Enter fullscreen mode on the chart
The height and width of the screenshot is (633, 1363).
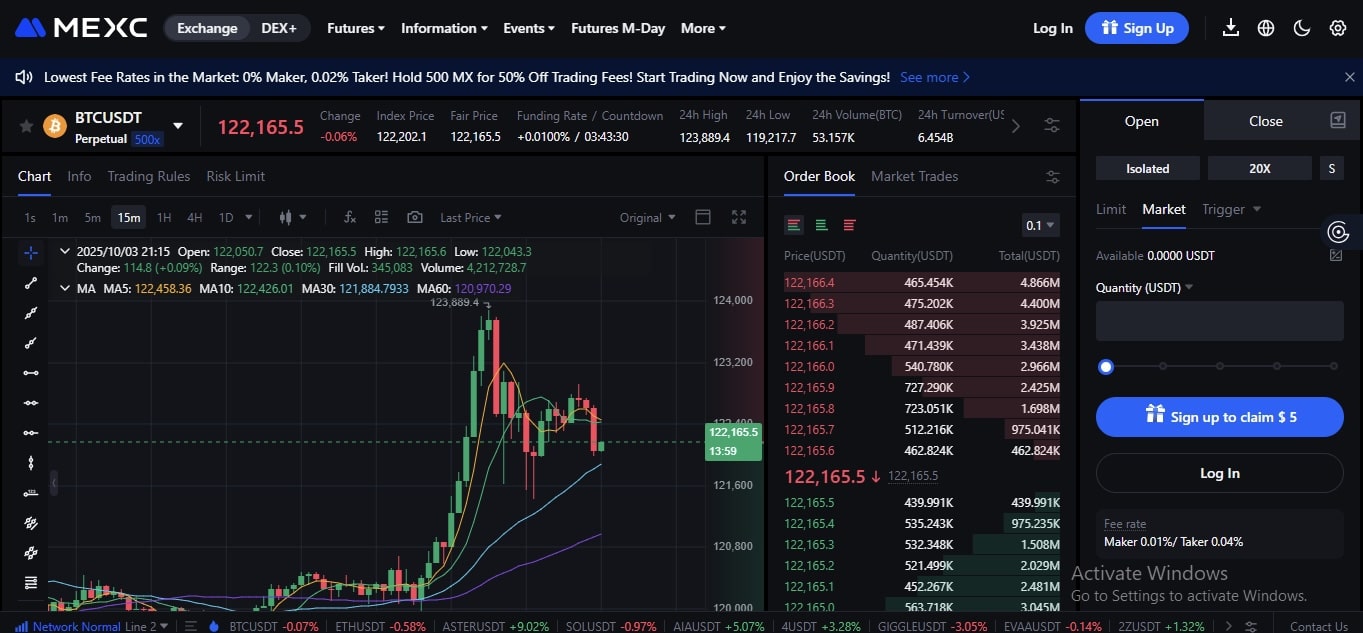[739, 216]
